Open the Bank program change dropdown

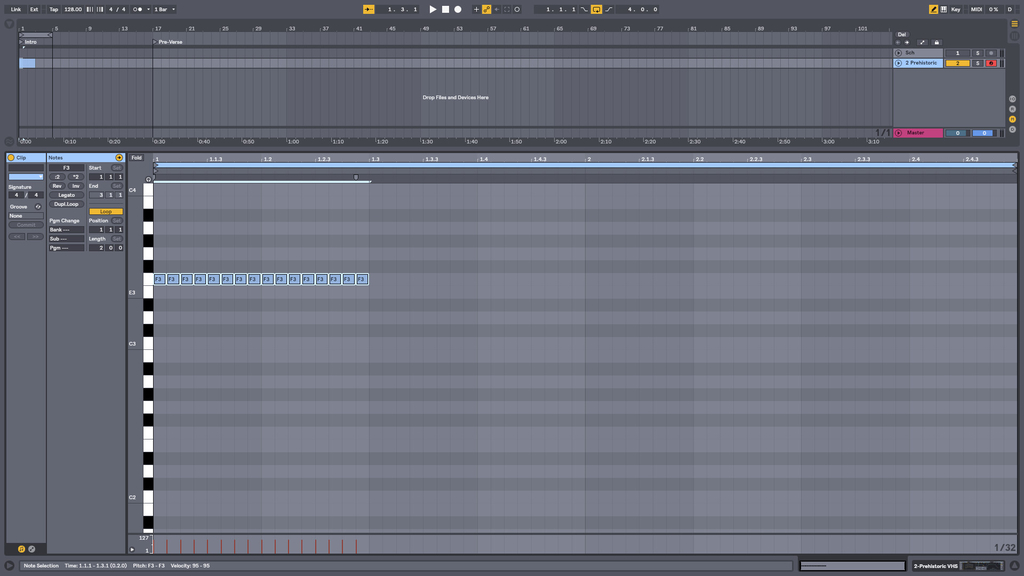[x=65, y=229]
